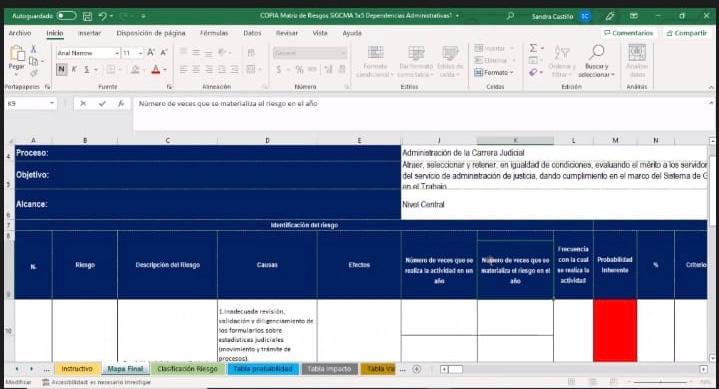Image resolution: width=719 pixels, height=389 pixels.
Task: Click the borders icon in Fuente group
Action: coord(111,69)
